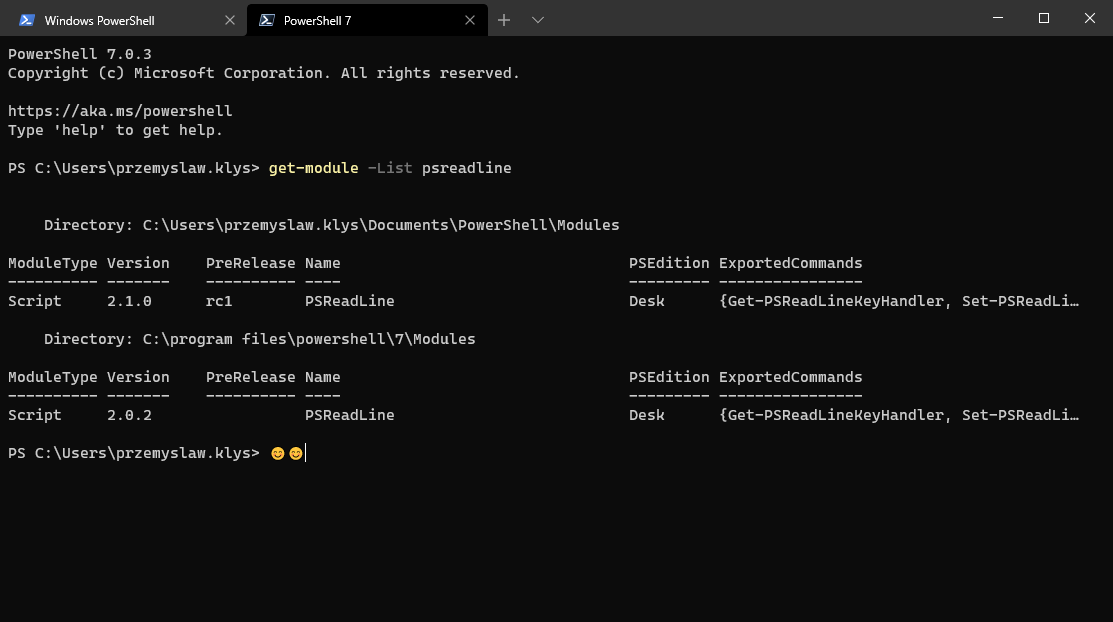Click the PowerShell shell icon on the inactive tab
The width and height of the screenshot is (1113, 622).
tap(27, 19)
